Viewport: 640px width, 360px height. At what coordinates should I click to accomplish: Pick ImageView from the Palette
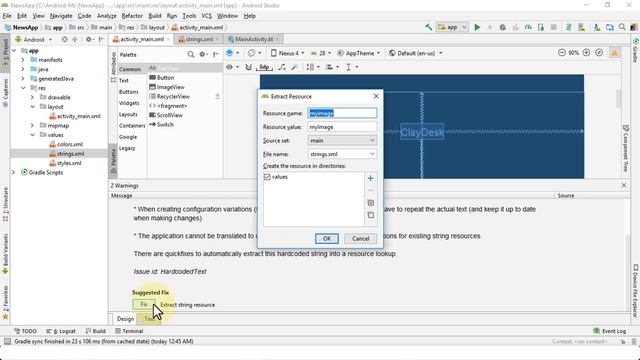(x=167, y=87)
